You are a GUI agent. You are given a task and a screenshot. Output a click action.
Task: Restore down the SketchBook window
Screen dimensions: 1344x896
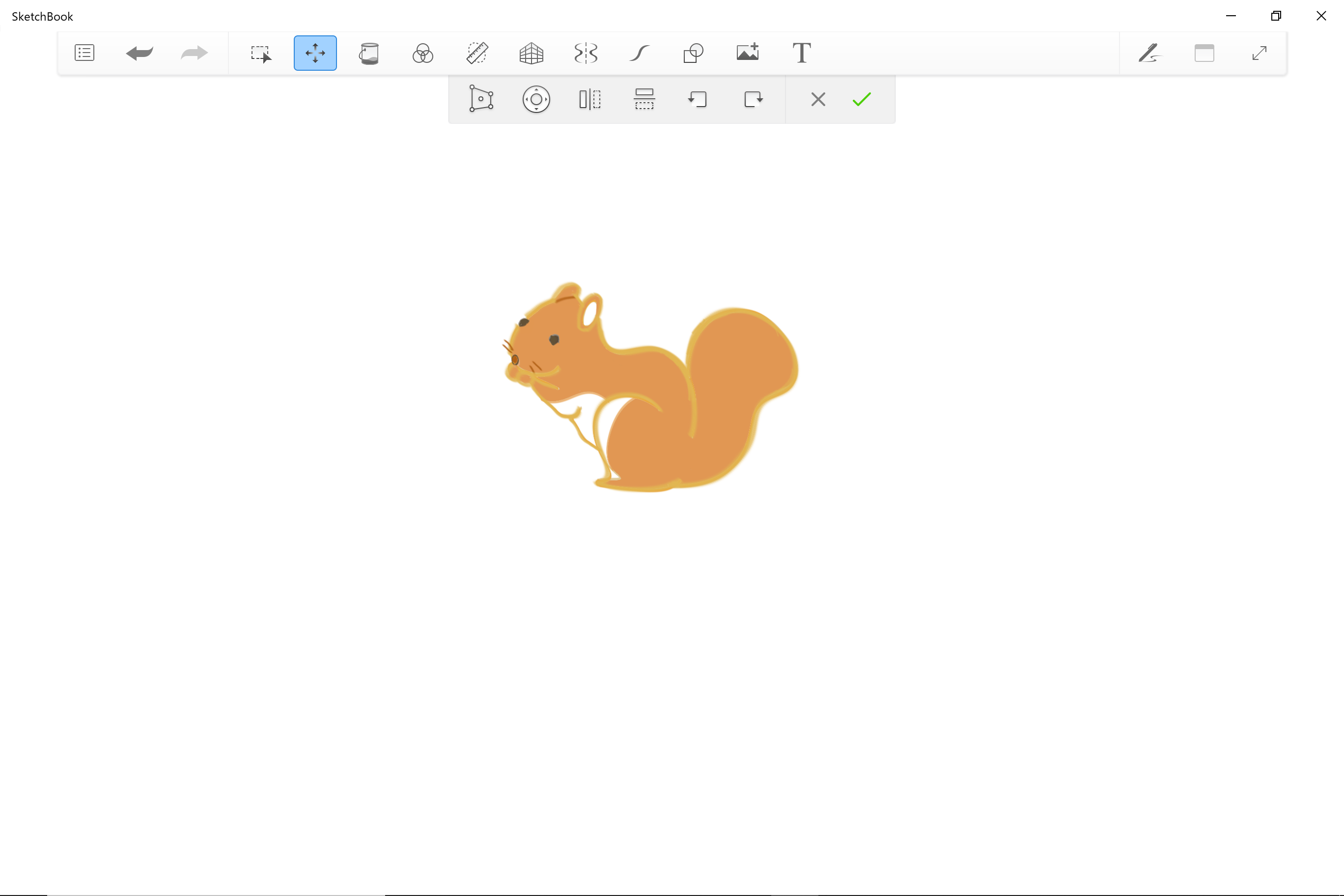[1276, 16]
